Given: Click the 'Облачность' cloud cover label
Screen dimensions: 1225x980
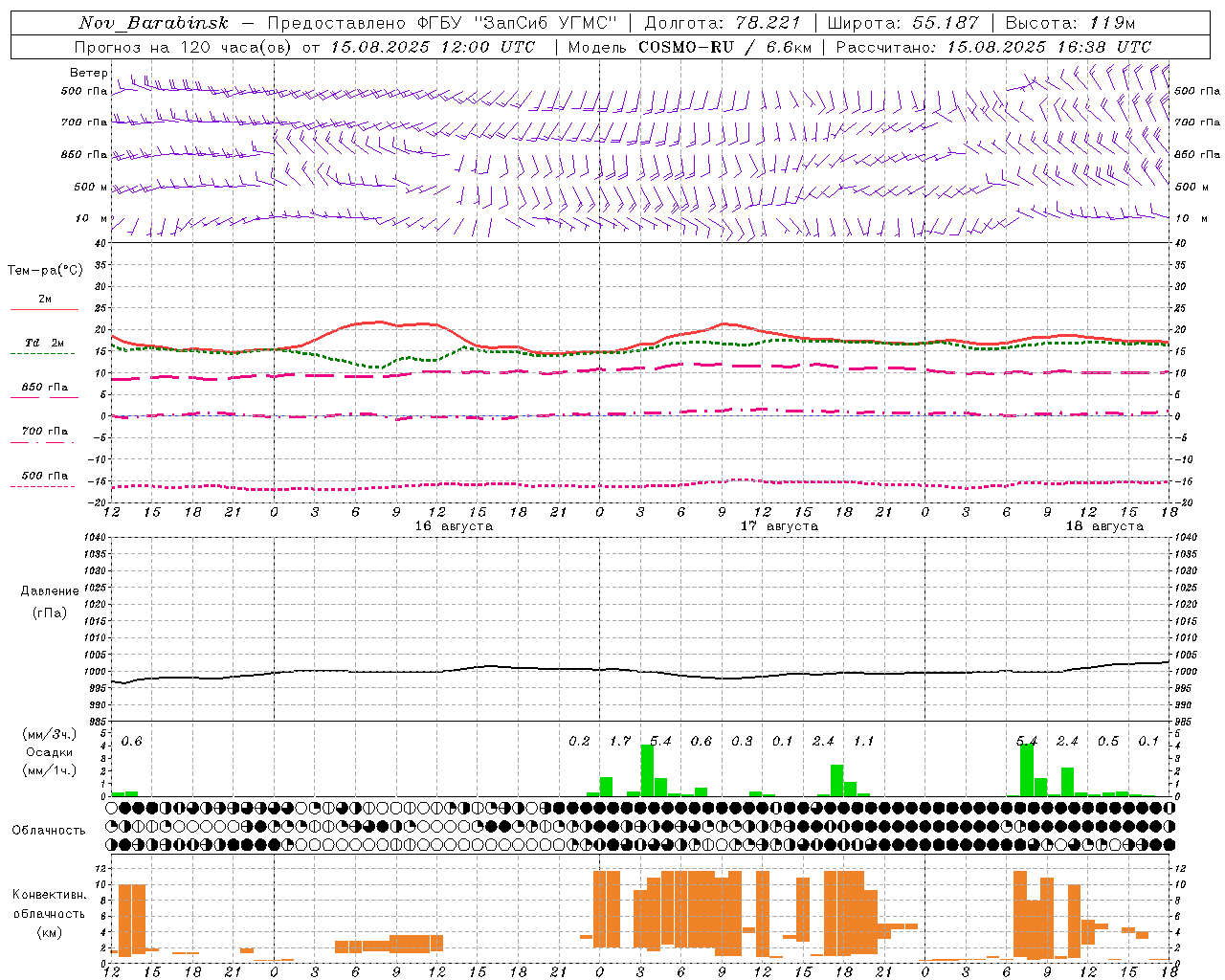Looking at the screenshot, I should [49, 831].
